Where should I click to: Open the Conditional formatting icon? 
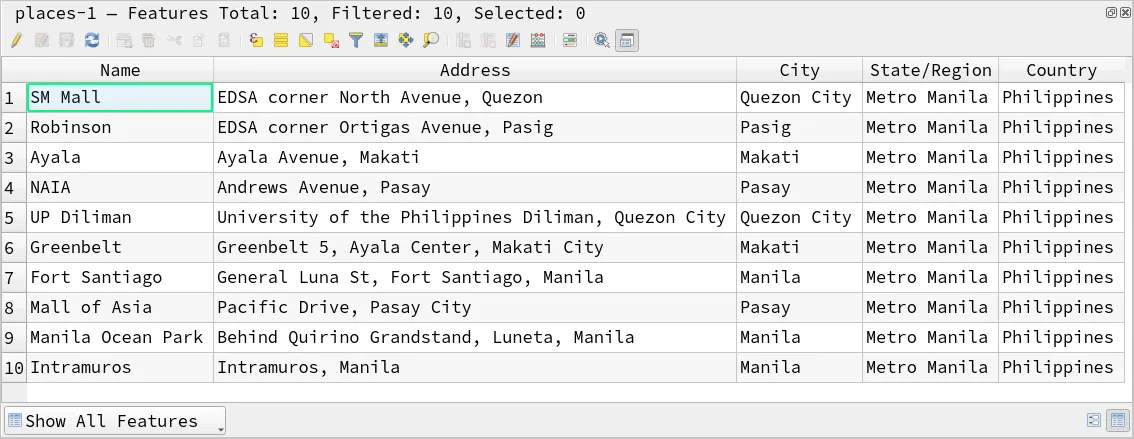pos(570,41)
